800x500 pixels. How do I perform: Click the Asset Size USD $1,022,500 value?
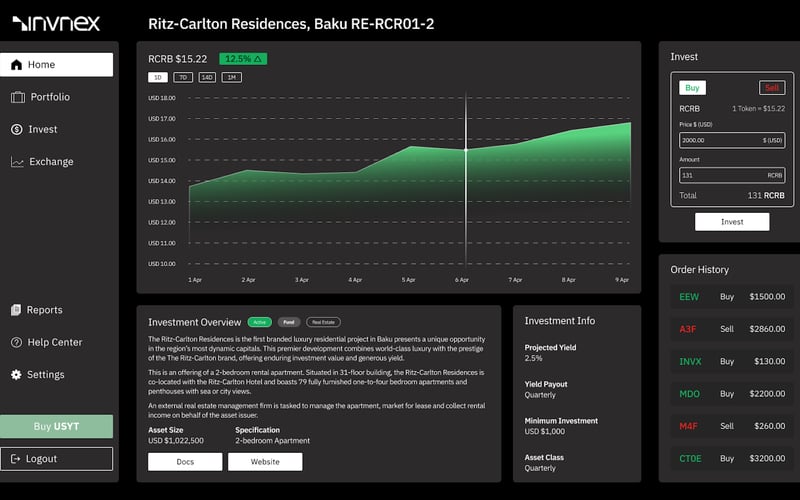pyautogui.click(x=176, y=441)
